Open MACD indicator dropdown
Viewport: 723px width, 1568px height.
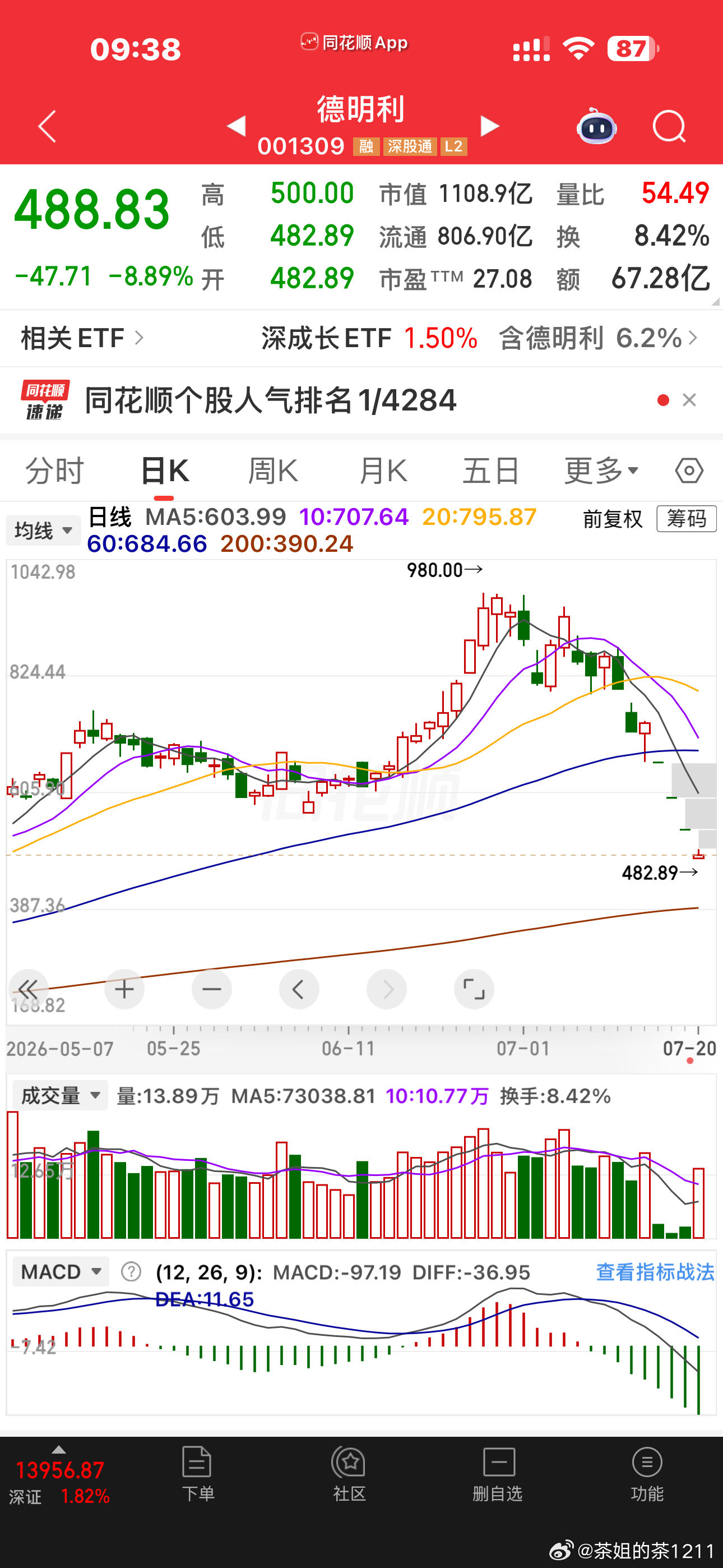[x=61, y=1271]
